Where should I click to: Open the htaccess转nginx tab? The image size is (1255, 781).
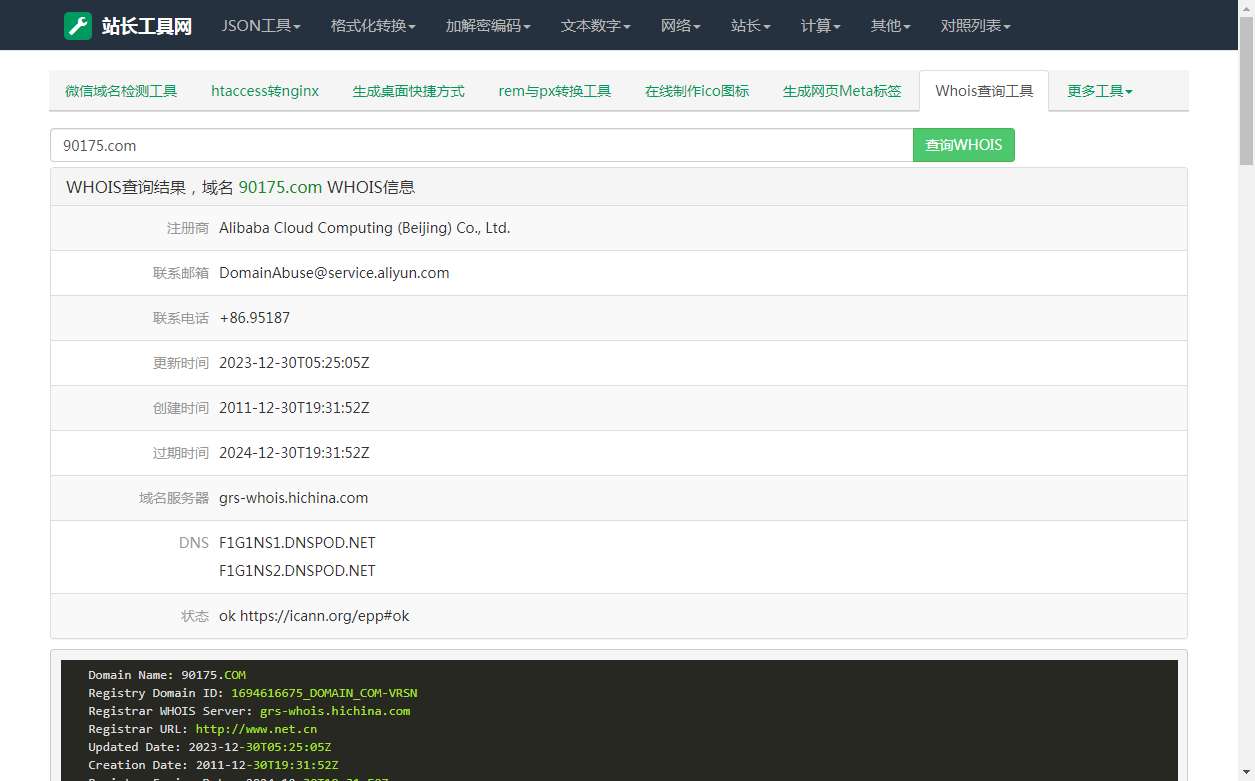265,91
